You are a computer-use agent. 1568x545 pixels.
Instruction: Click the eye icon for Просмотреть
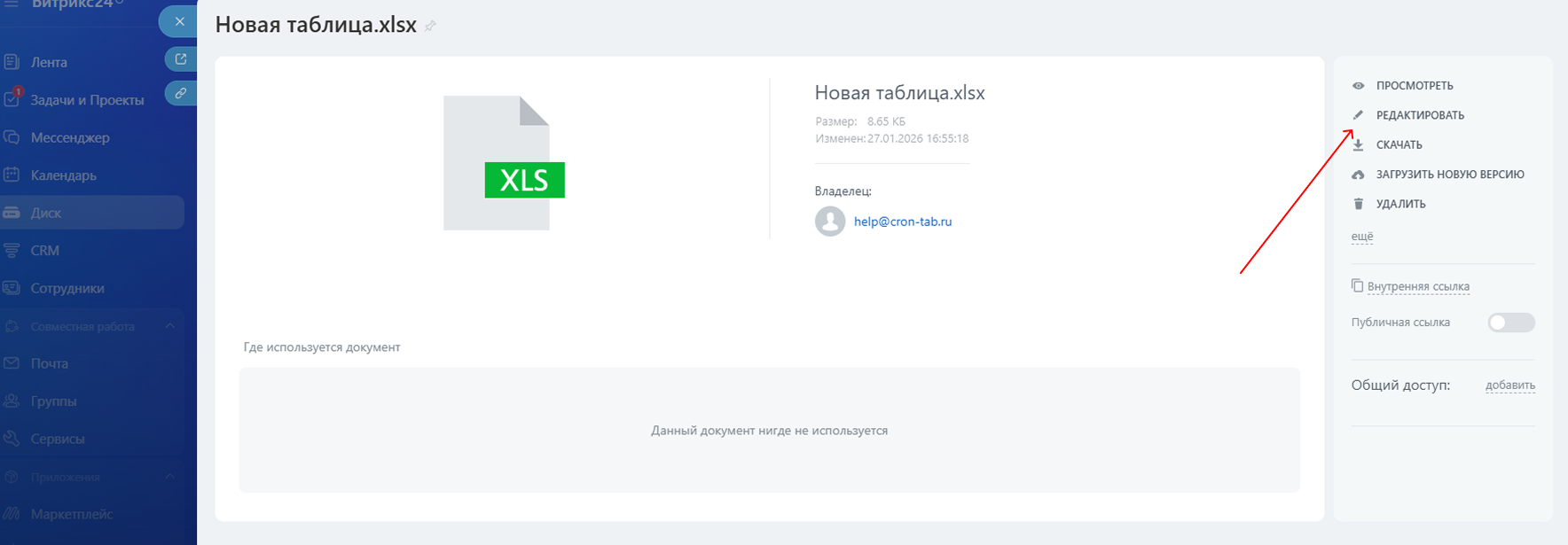pyautogui.click(x=1358, y=86)
